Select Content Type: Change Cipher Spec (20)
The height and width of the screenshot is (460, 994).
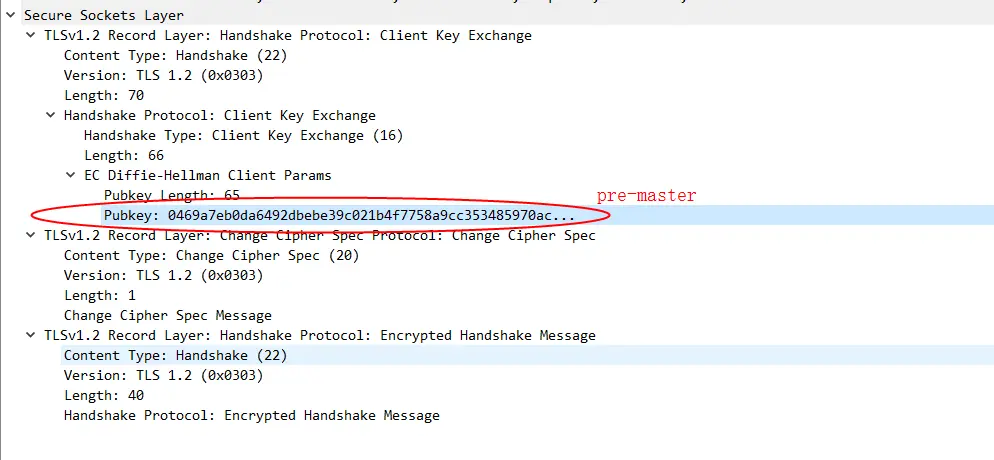pyautogui.click(x=212, y=255)
